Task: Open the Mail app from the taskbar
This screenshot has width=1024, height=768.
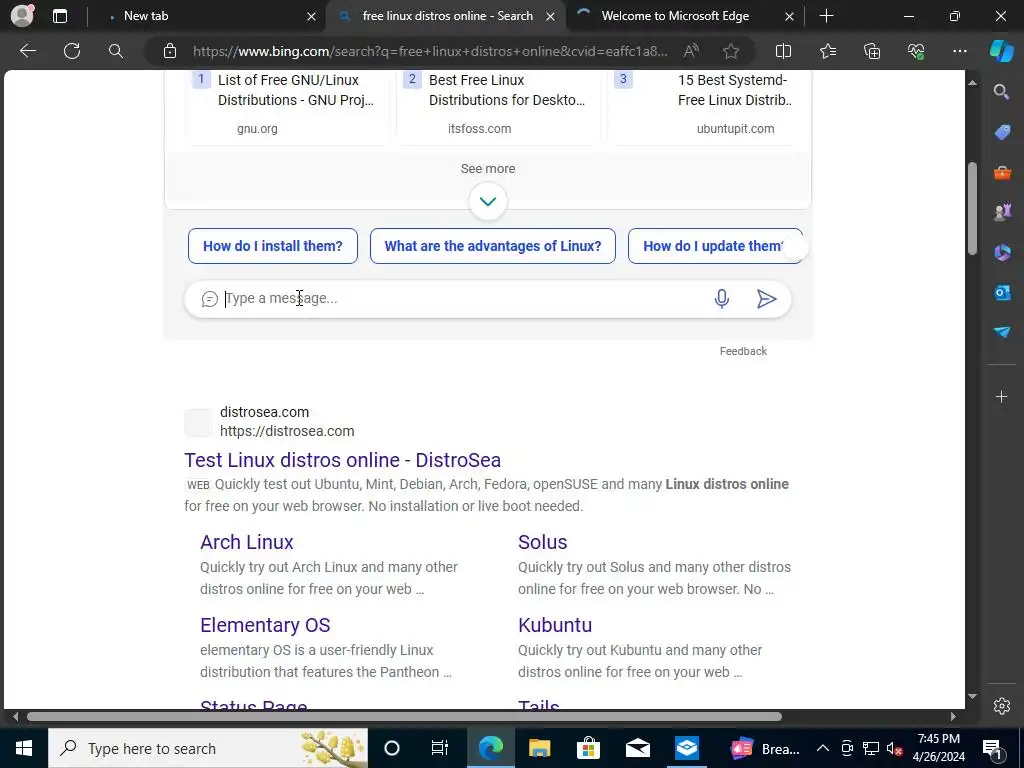Action: [637, 748]
